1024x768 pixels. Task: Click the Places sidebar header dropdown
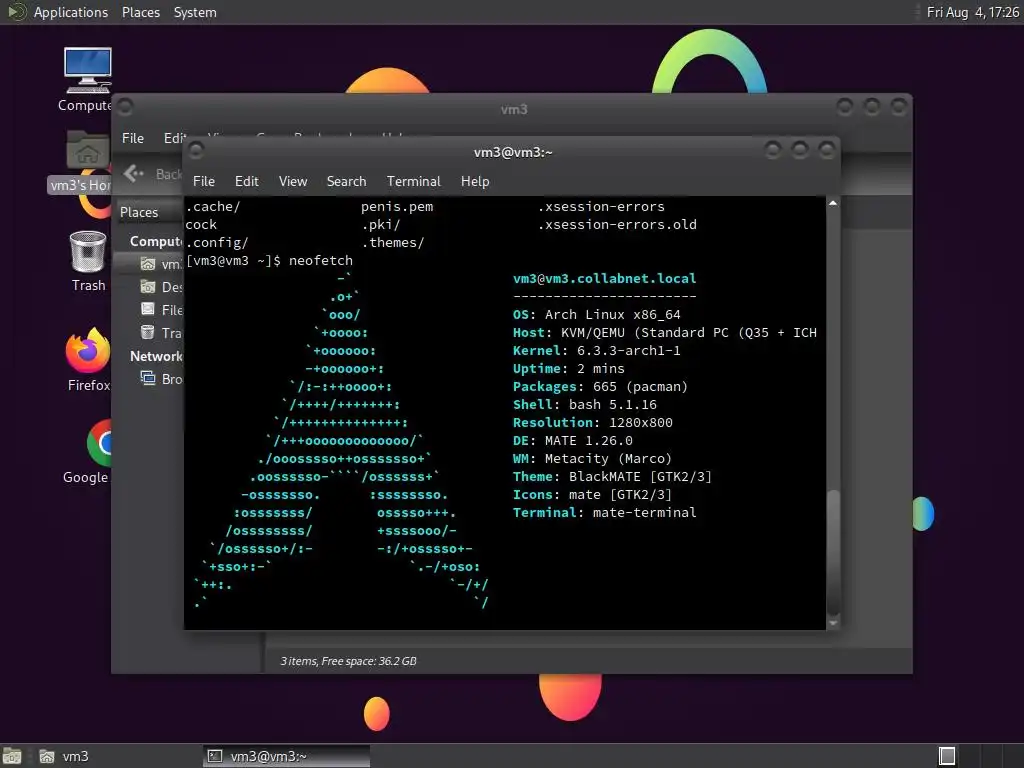[149, 212]
